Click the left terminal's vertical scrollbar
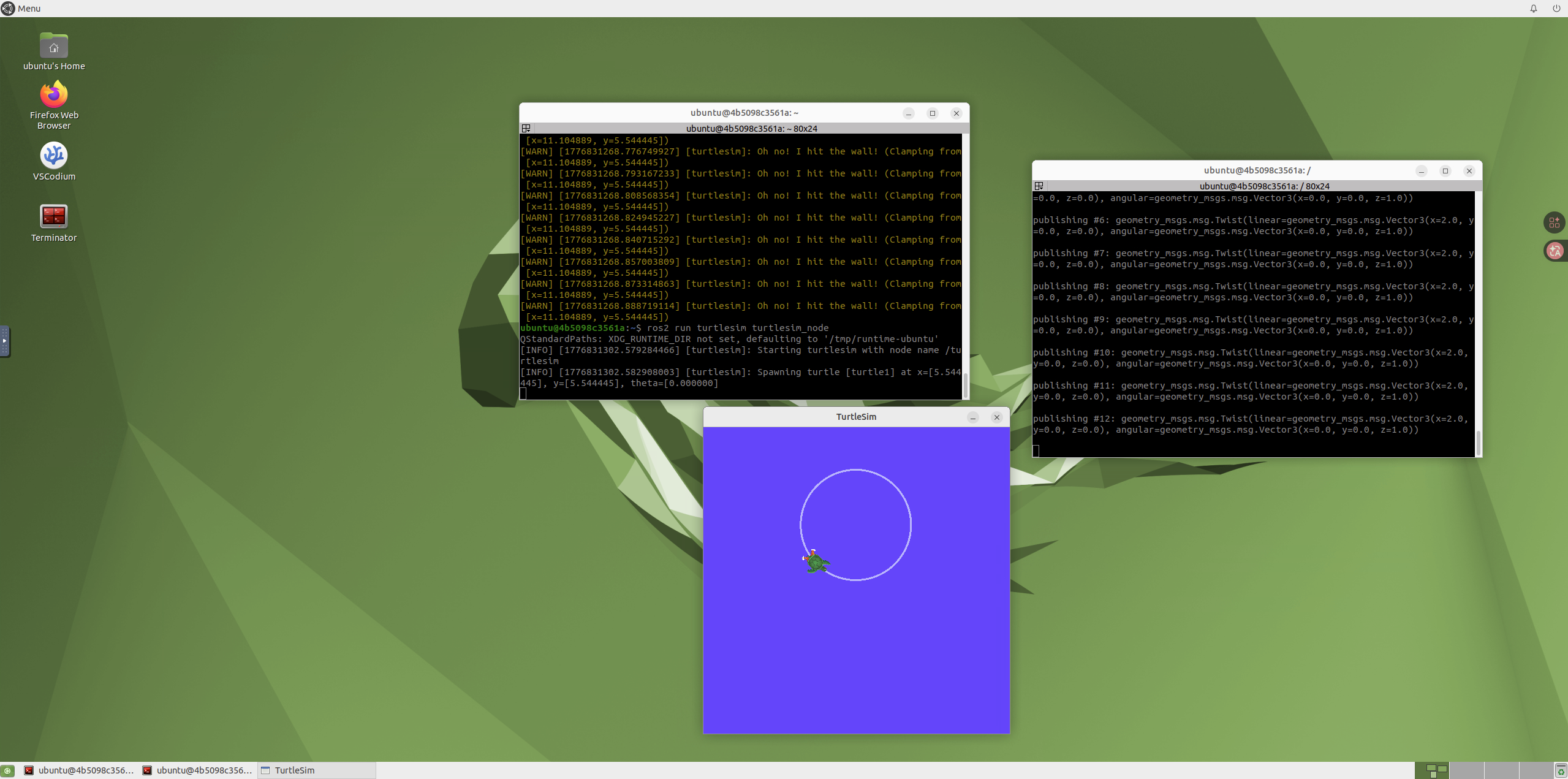Screen dimensions: 1568x779 [966, 267]
